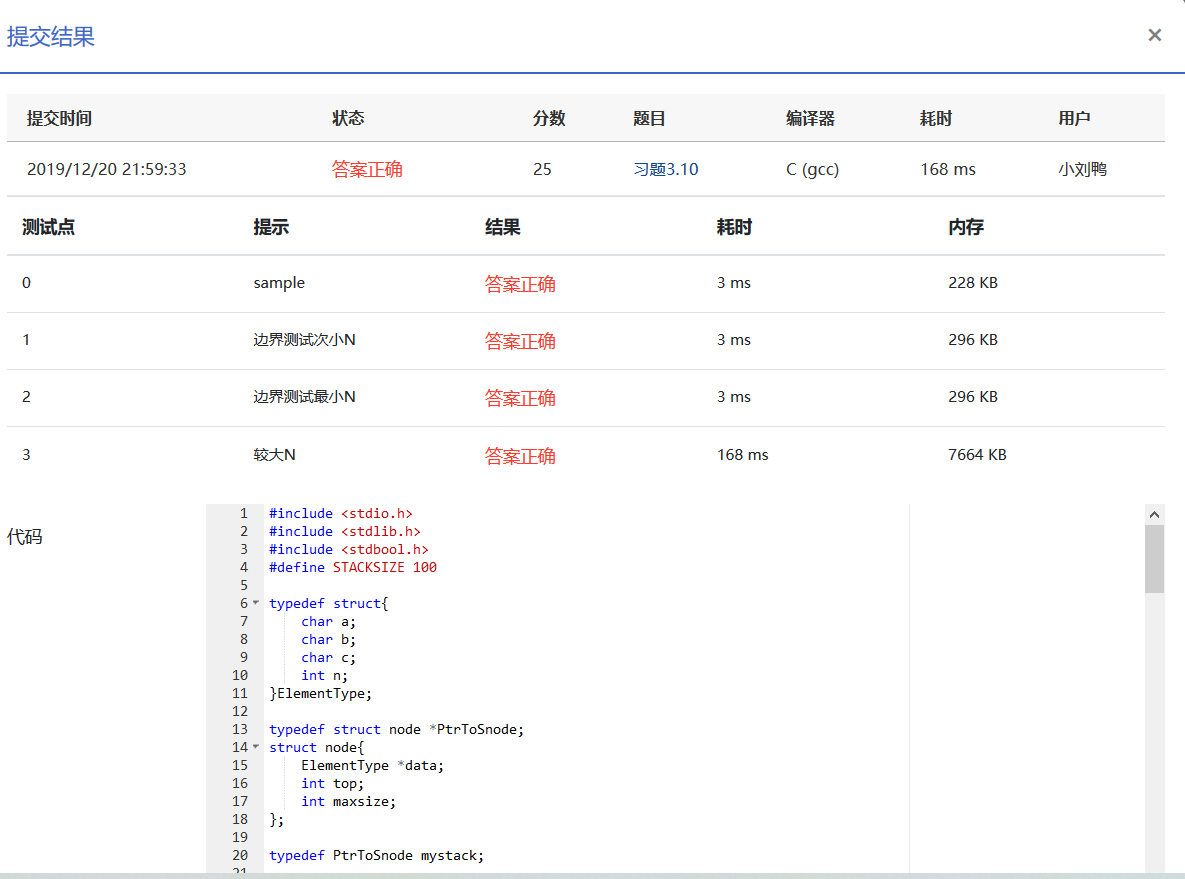Viewport: 1185px width, 879px height.
Task: Click the 边界测试最小N hint text
Action: coord(304,397)
